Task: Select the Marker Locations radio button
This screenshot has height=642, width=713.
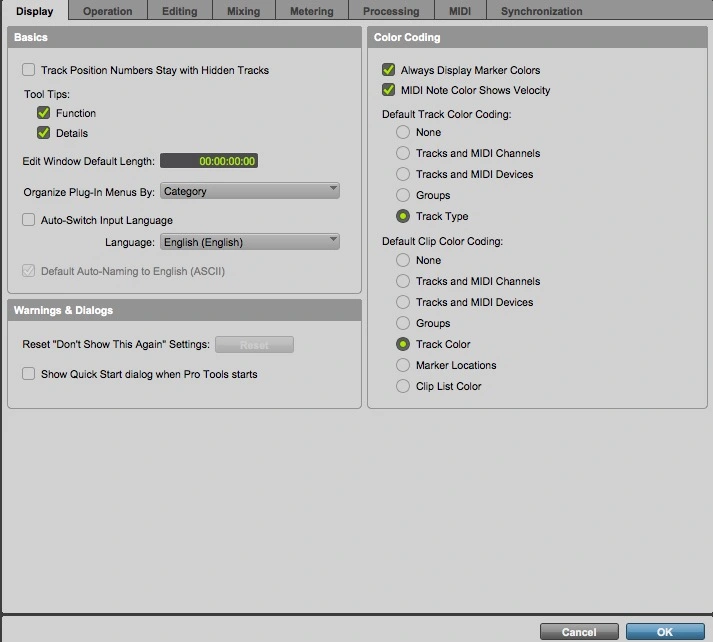Action: (403, 365)
